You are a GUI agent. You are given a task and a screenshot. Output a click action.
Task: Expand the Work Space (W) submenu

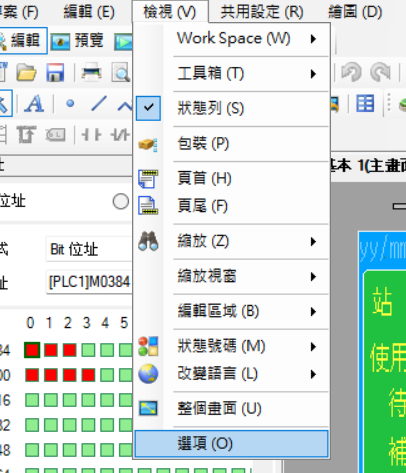[232, 39]
